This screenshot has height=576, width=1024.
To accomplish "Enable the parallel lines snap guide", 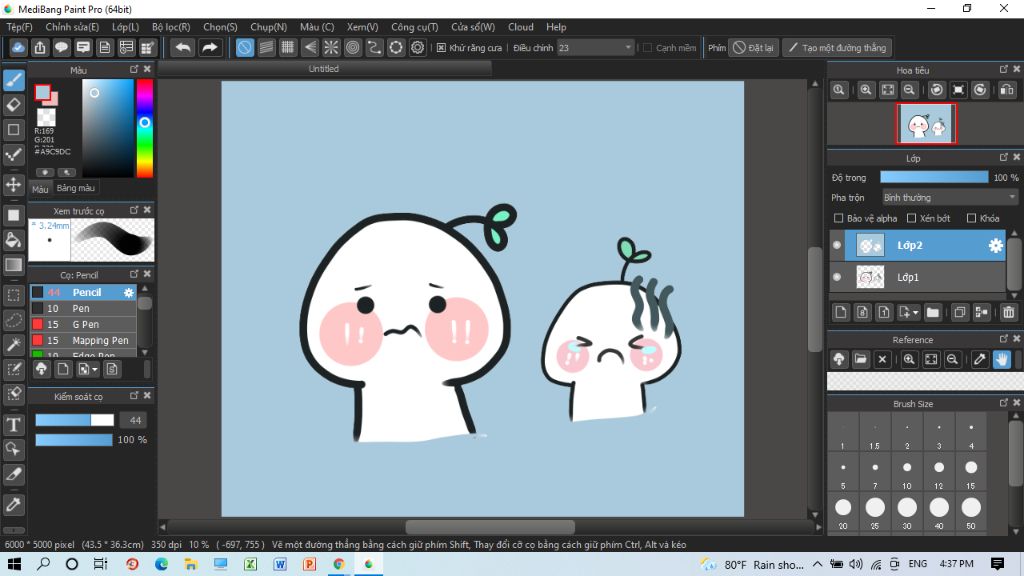I will click(x=266, y=48).
